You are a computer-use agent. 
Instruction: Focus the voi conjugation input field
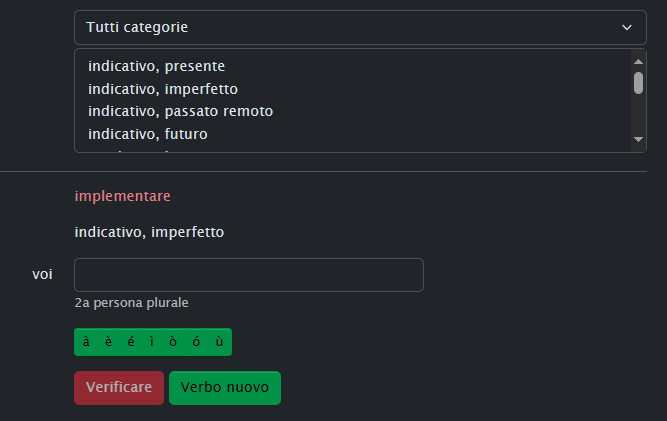[x=249, y=275]
